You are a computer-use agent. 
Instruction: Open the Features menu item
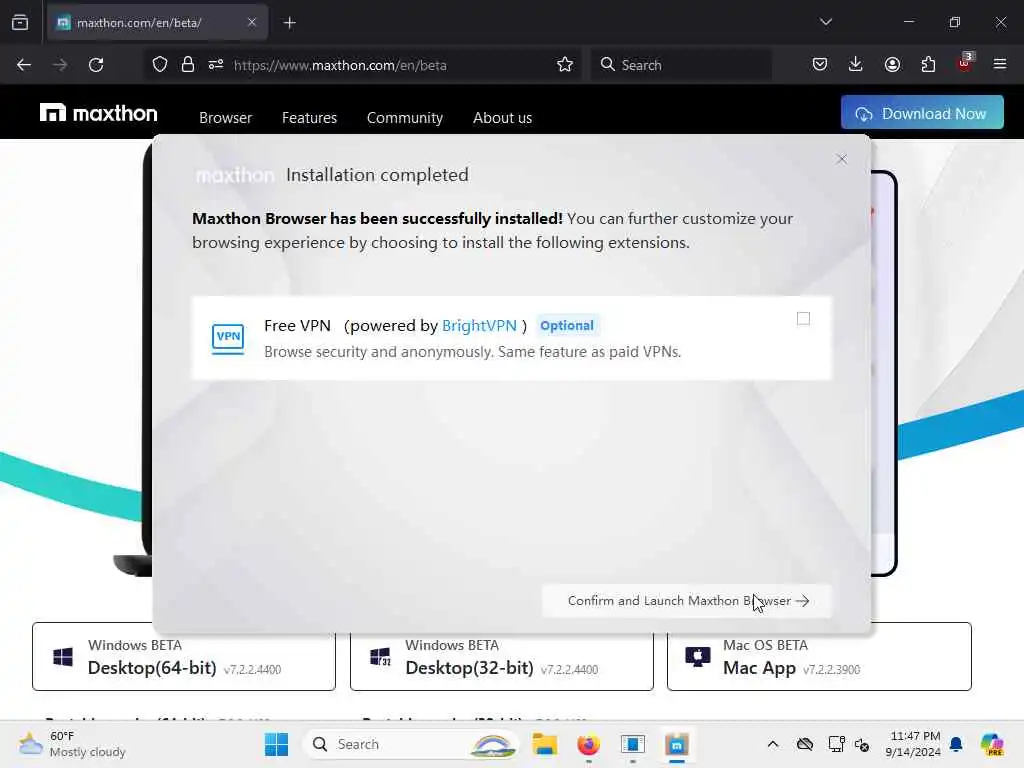click(310, 118)
